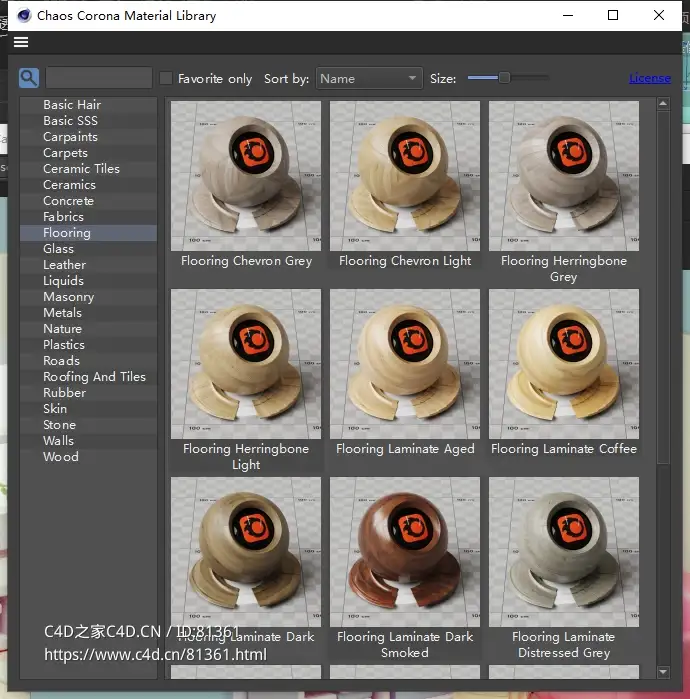Select the Nature category
Screen dimensions: 690x699
pyautogui.click(x=88, y=329)
